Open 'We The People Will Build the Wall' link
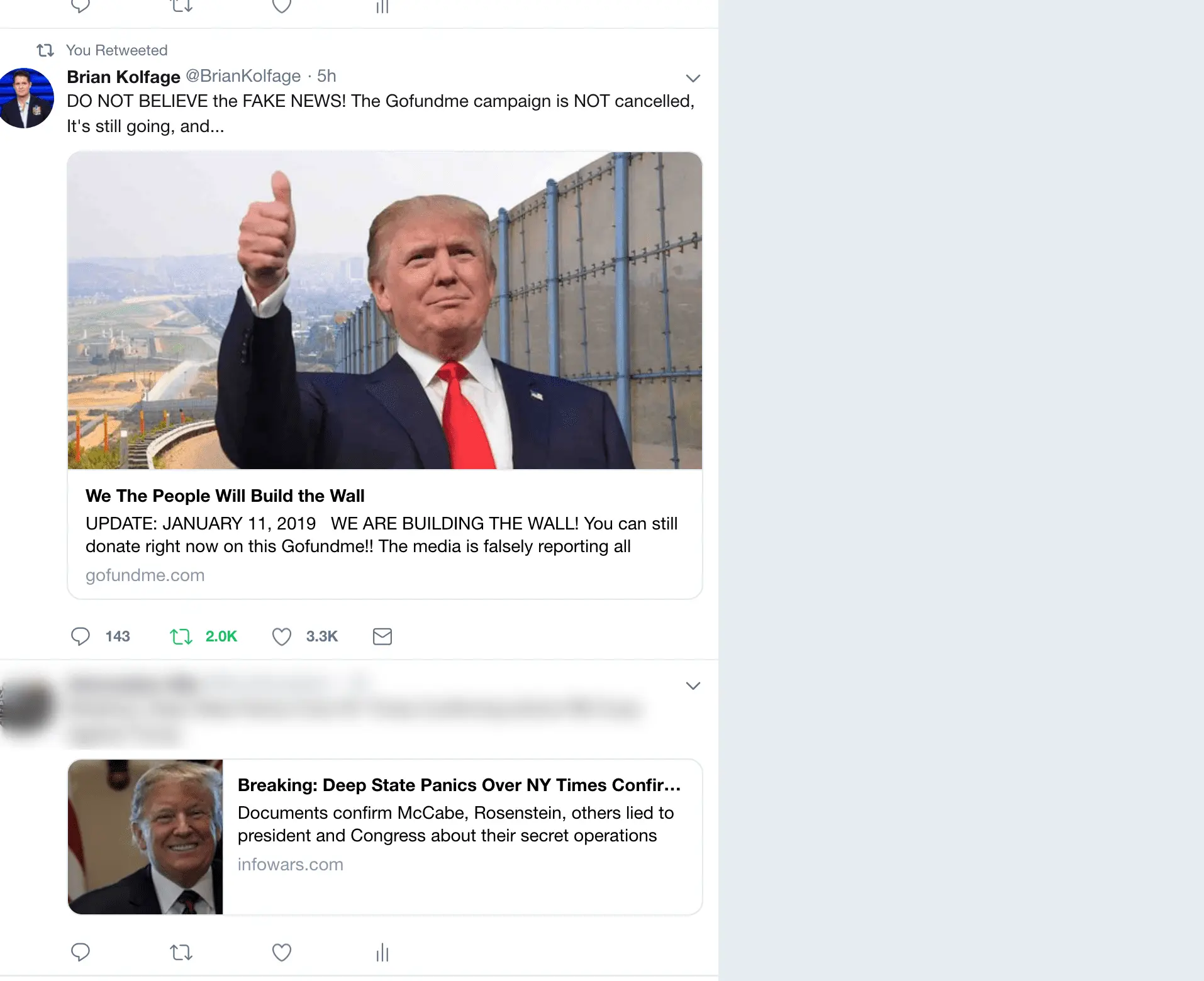This screenshot has height=981, width=1204. tap(225, 496)
